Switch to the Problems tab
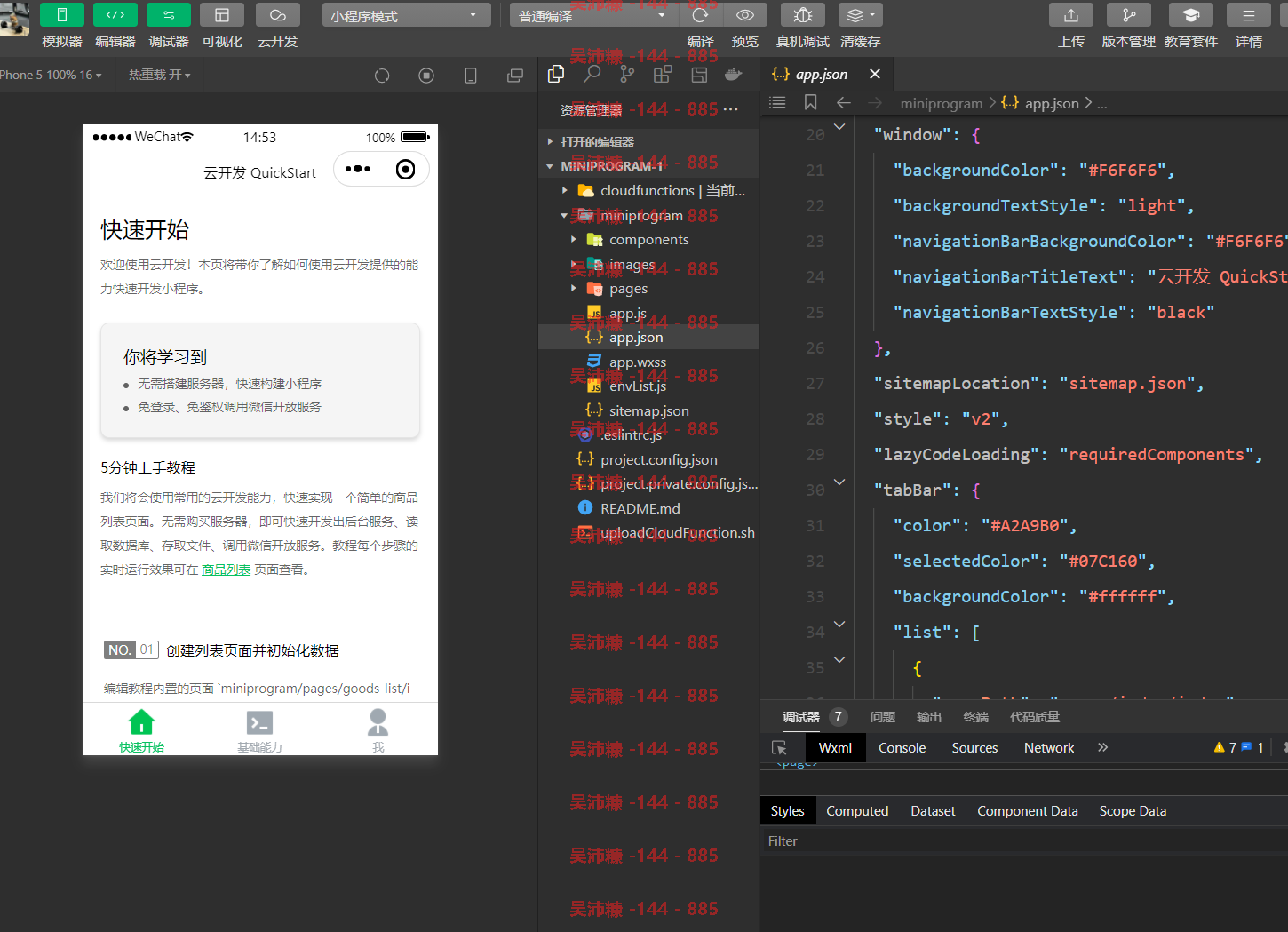The width and height of the screenshot is (1288, 932). point(883,717)
